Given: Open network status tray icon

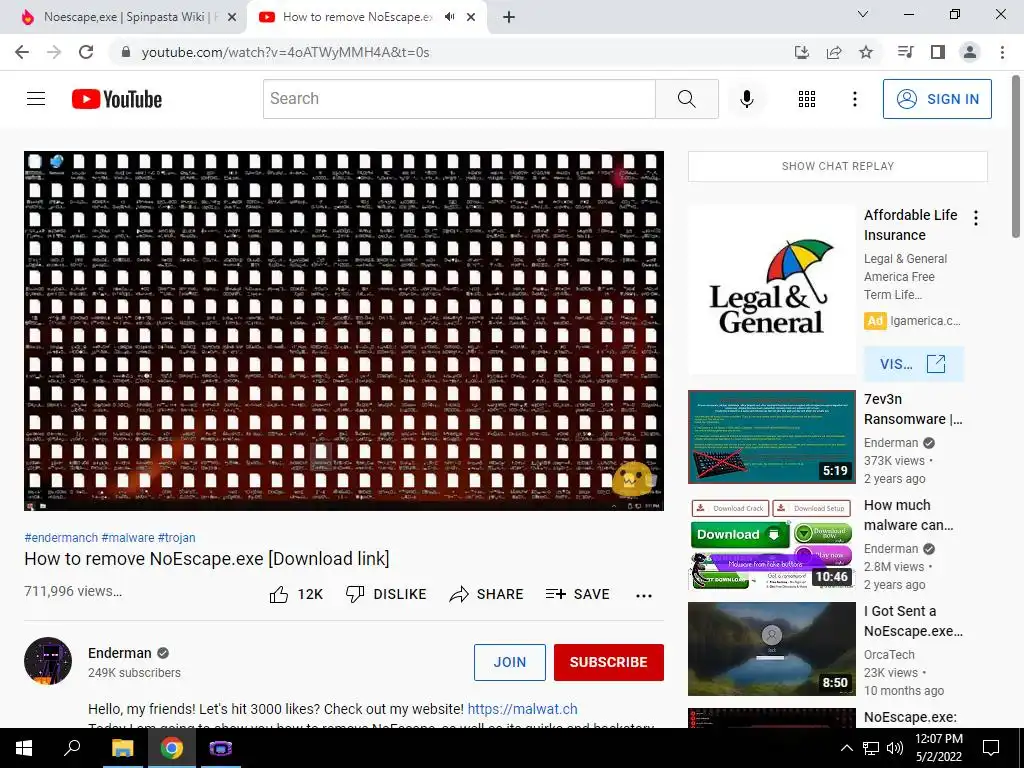Looking at the screenshot, I should (x=871, y=748).
